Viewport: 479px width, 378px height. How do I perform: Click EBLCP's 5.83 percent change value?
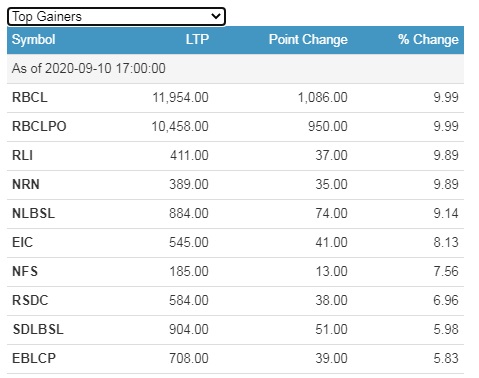(446, 358)
